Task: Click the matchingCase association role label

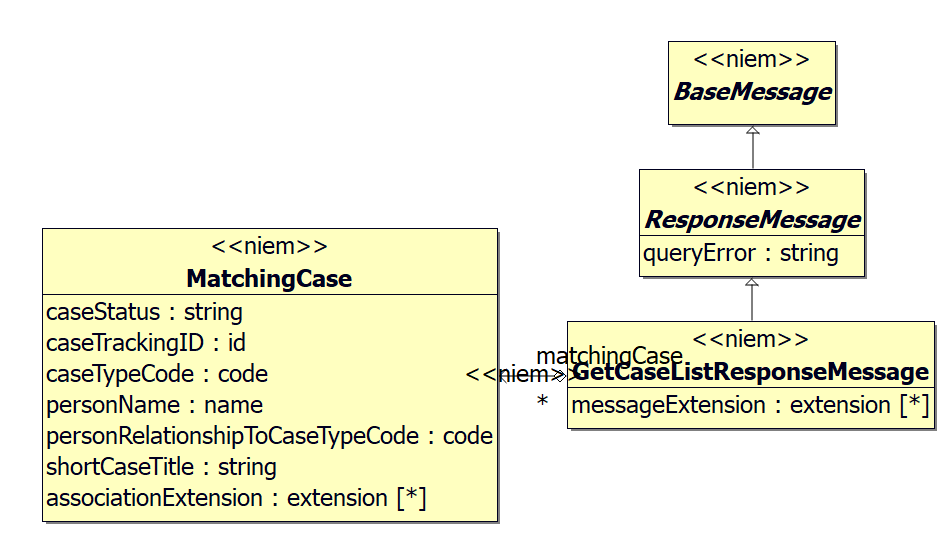Action: pos(609,356)
